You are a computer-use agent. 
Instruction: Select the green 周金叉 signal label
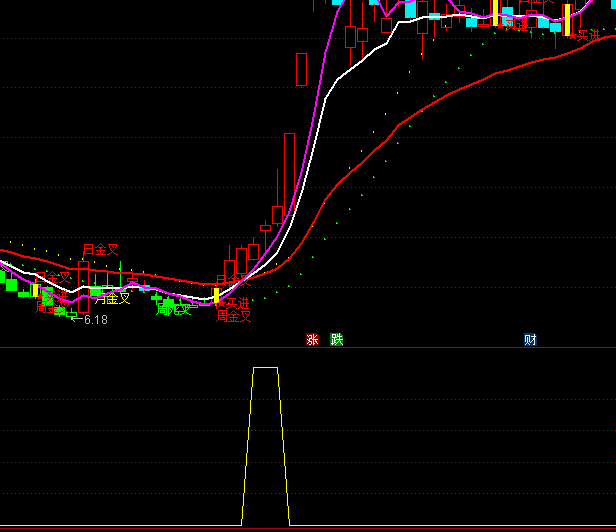click(173, 310)
